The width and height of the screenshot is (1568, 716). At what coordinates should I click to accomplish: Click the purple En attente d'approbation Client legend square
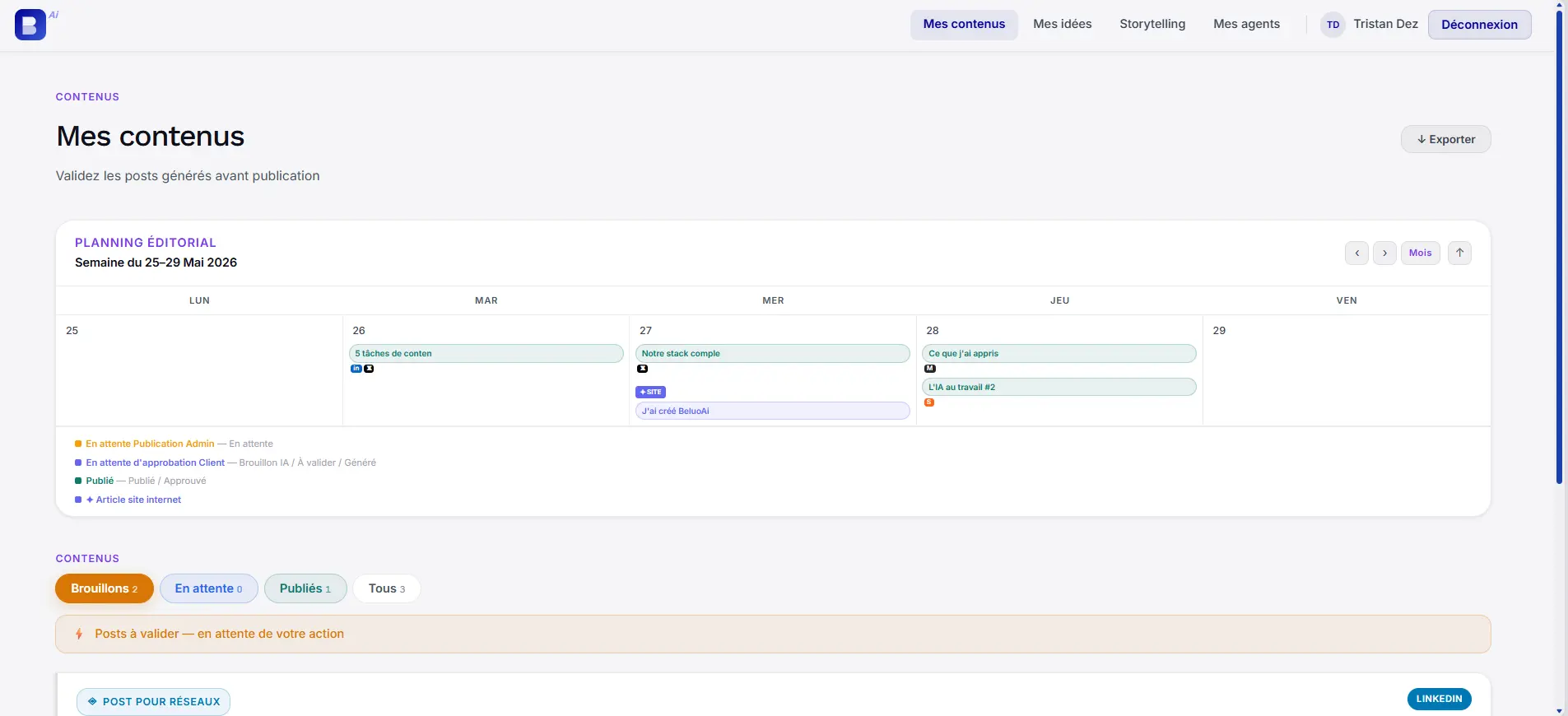click(78, 463)
